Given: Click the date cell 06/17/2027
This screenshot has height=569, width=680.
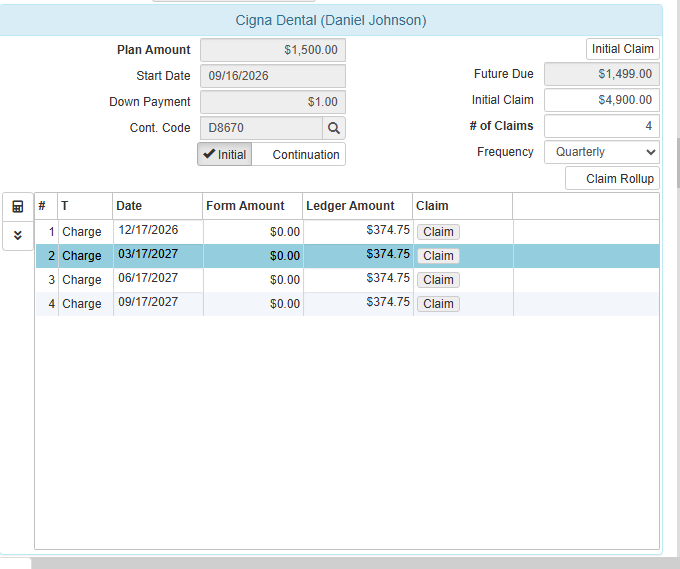Looking at the screenshot, I should coord(158,280).
